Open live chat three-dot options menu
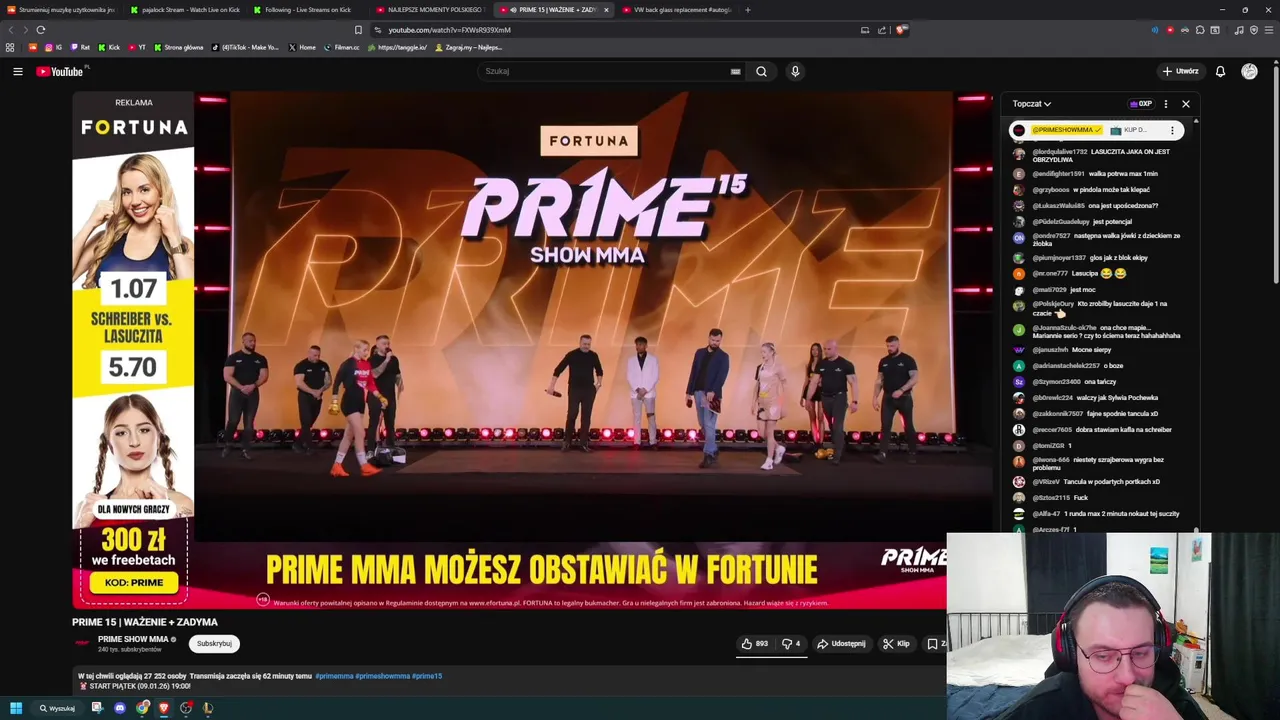 [1165, 104]
